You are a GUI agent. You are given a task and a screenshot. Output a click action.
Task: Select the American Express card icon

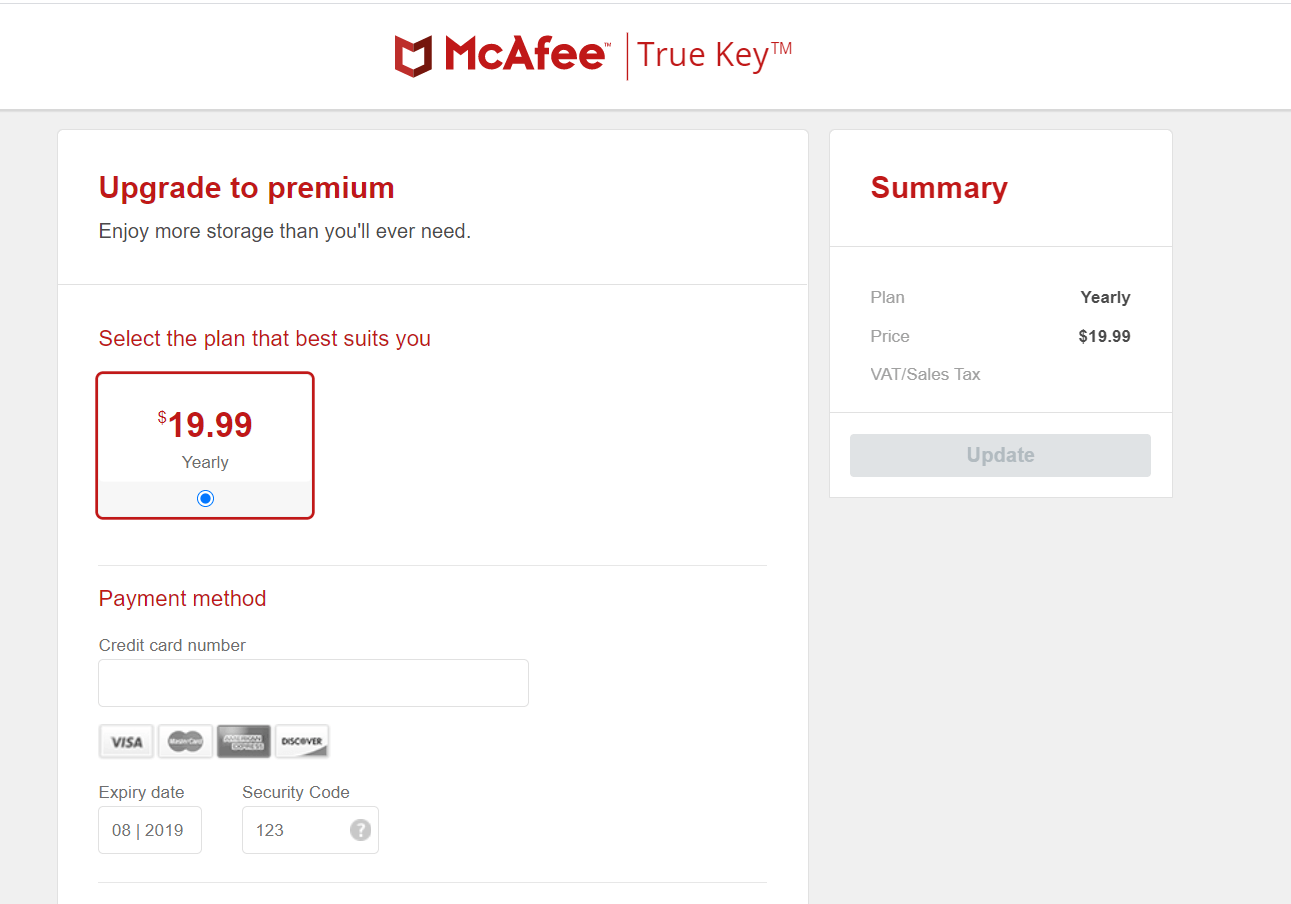(243, 741)
